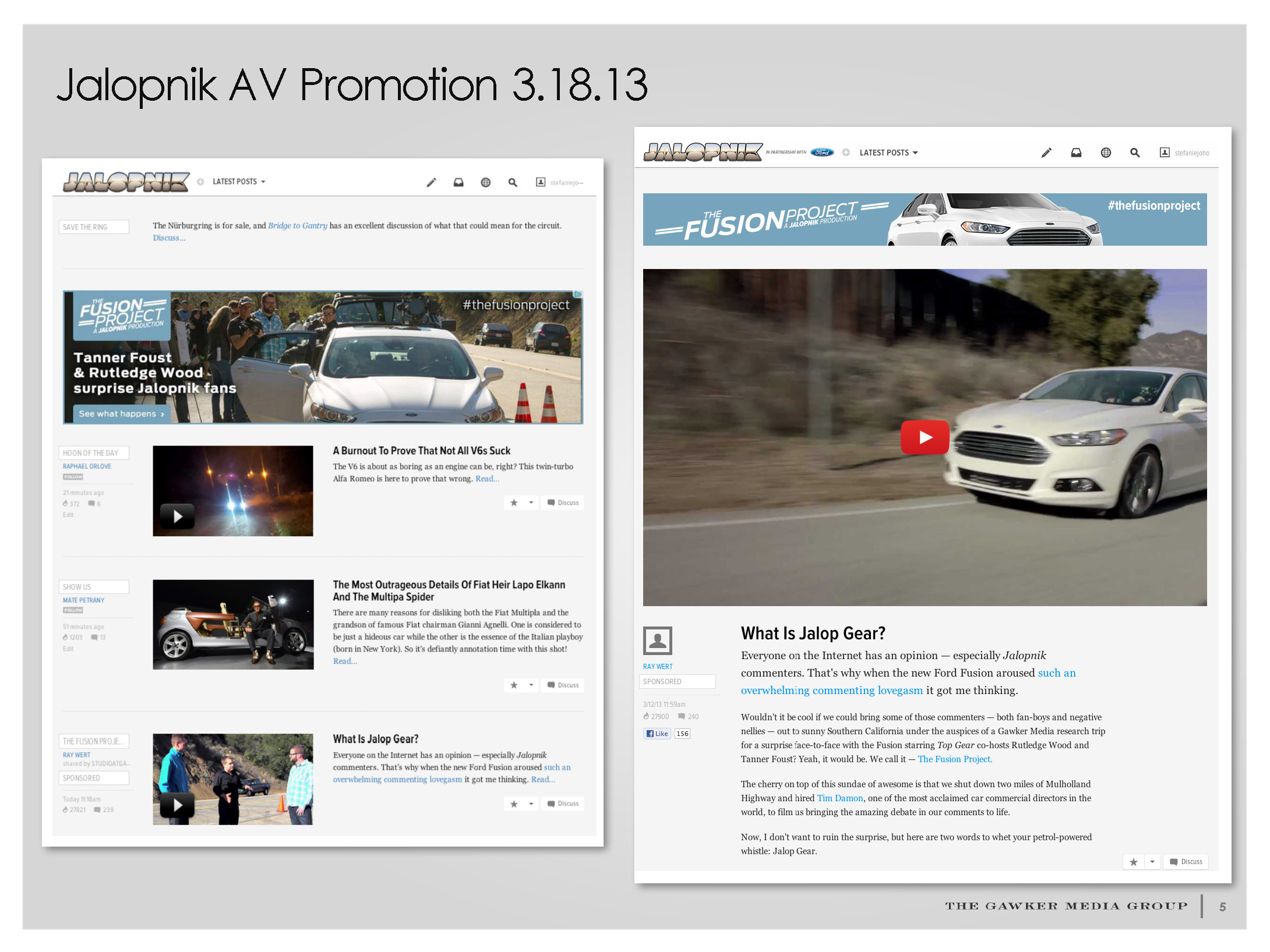The image size is (1270, 952).
Task: Click plus circle icon beside left LATEST POSTS
Action: pos(200,182)
